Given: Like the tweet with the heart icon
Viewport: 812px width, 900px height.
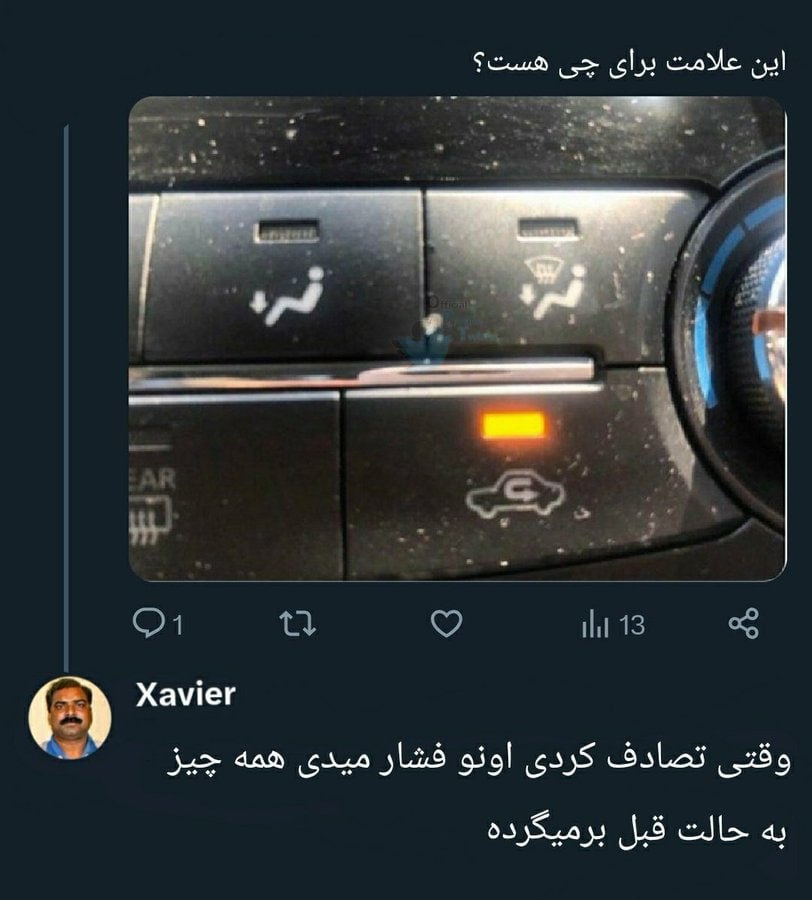Looking at the screenshot, I should (x=446, y=624).
